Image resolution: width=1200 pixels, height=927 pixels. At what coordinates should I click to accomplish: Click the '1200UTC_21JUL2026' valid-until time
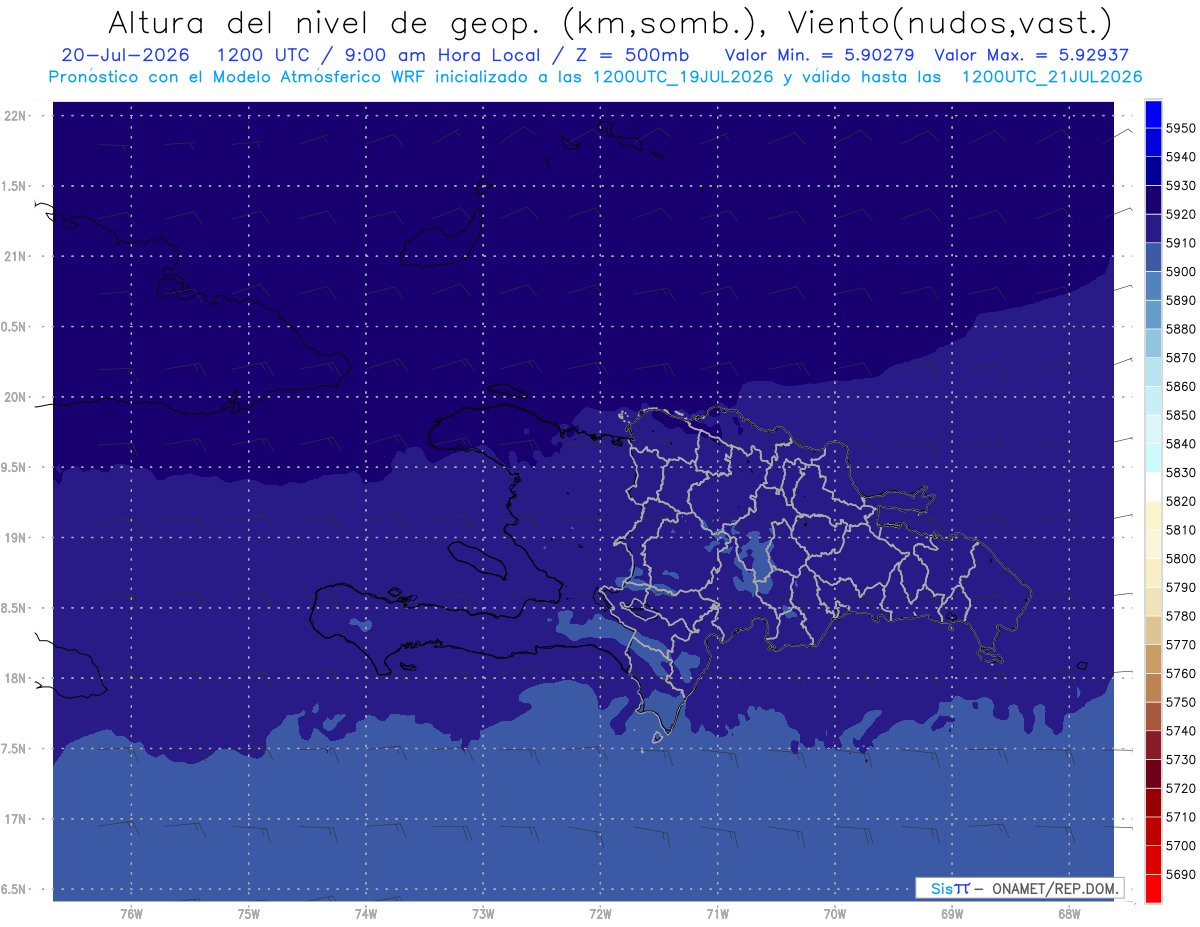(1052, 76)
